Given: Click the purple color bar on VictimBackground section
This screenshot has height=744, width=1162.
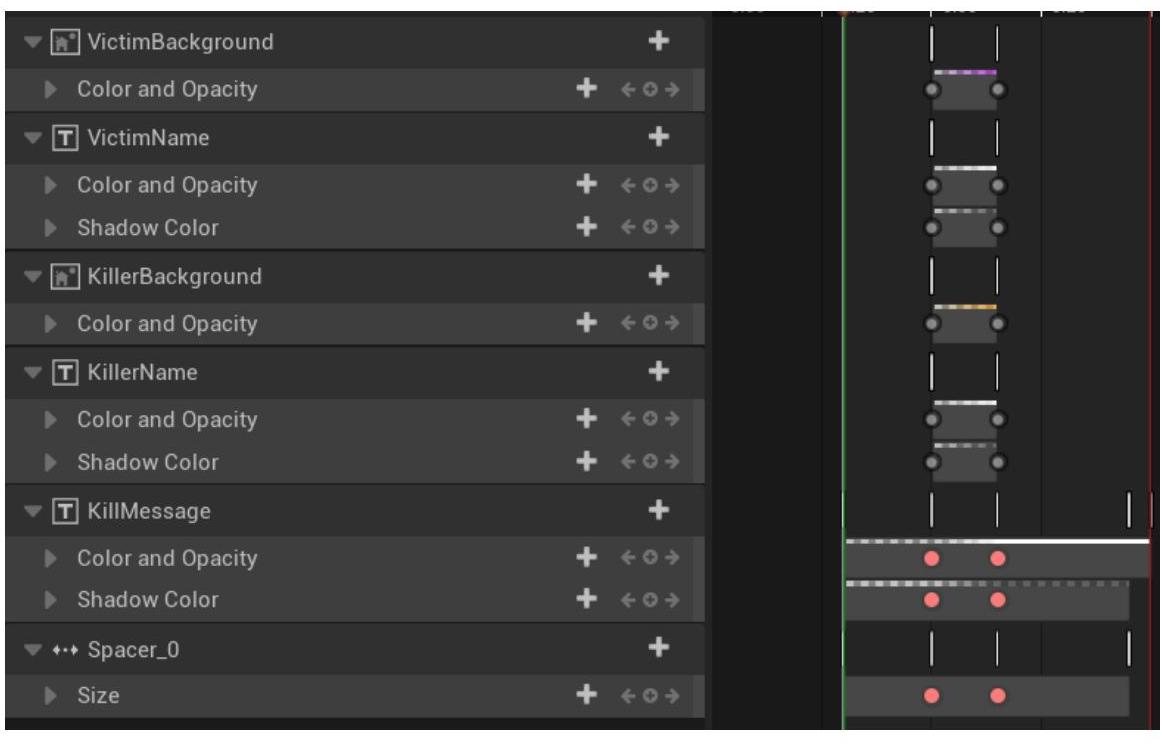Looking at the screenshot, I should [x=964, y=72].
